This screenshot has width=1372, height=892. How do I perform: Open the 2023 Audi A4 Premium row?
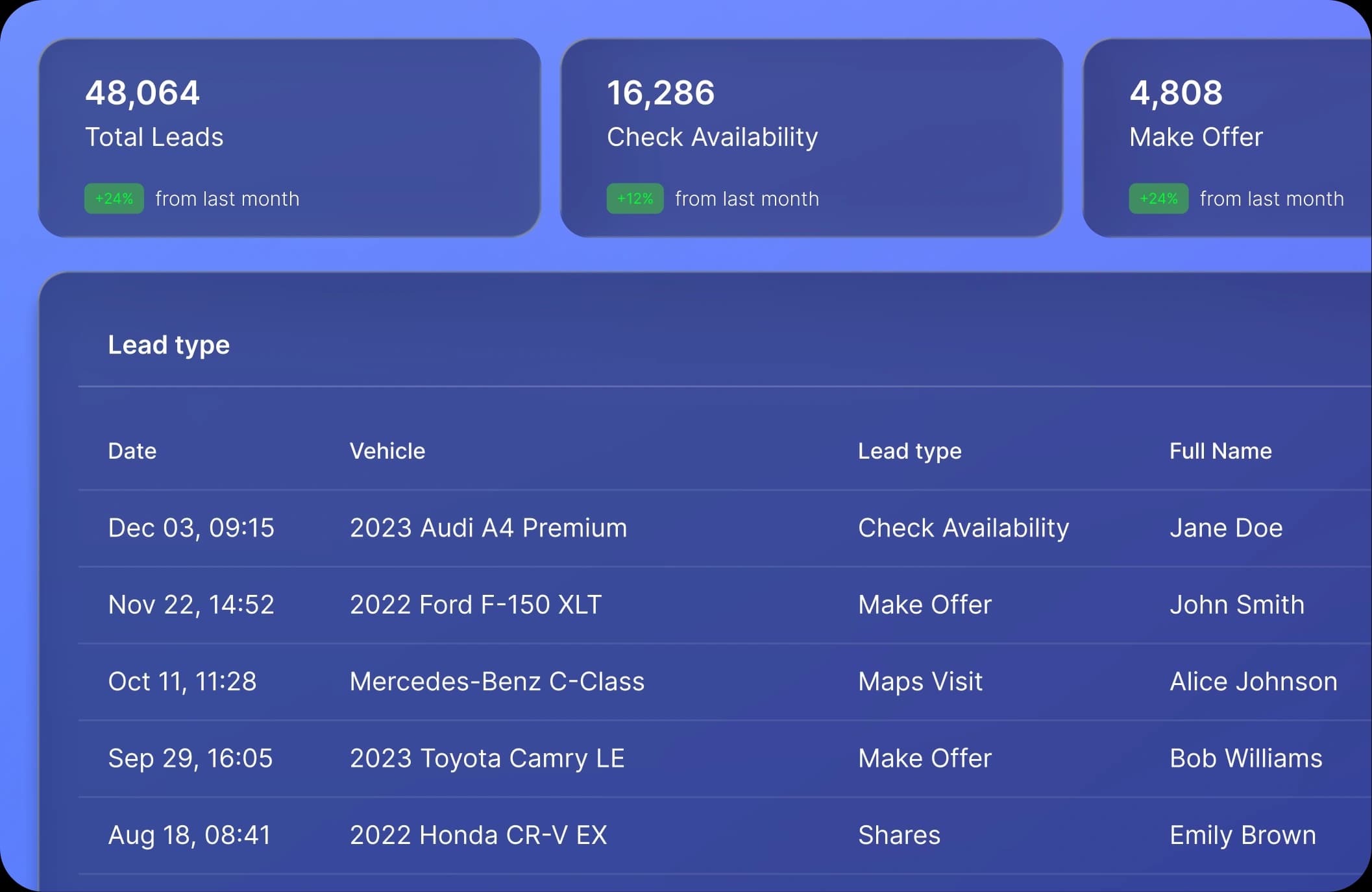point(488,528)
